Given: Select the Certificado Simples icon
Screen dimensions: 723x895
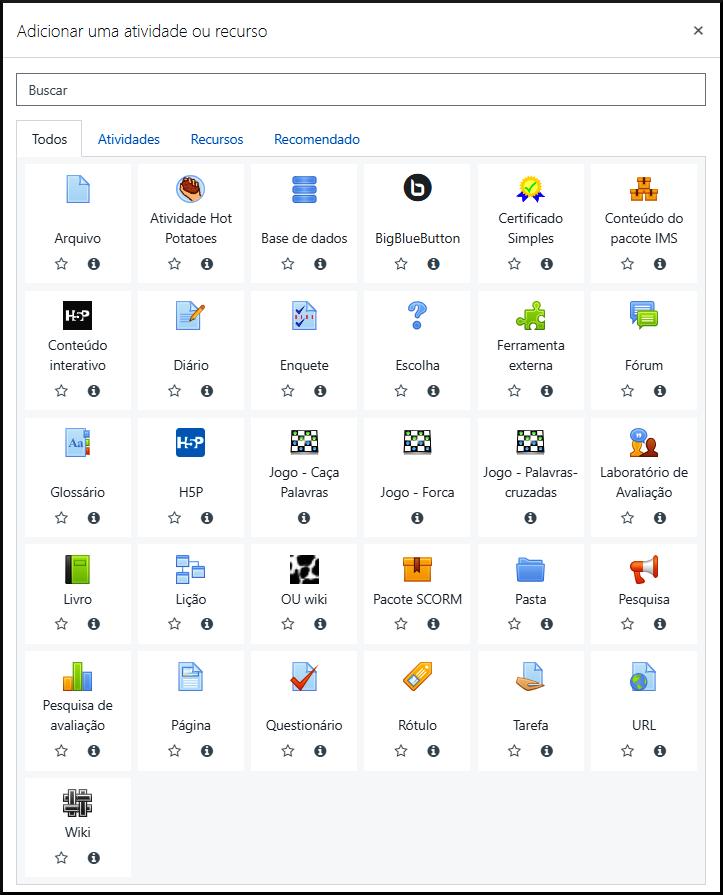Looking at the screenshot, I should coord(530,189).
